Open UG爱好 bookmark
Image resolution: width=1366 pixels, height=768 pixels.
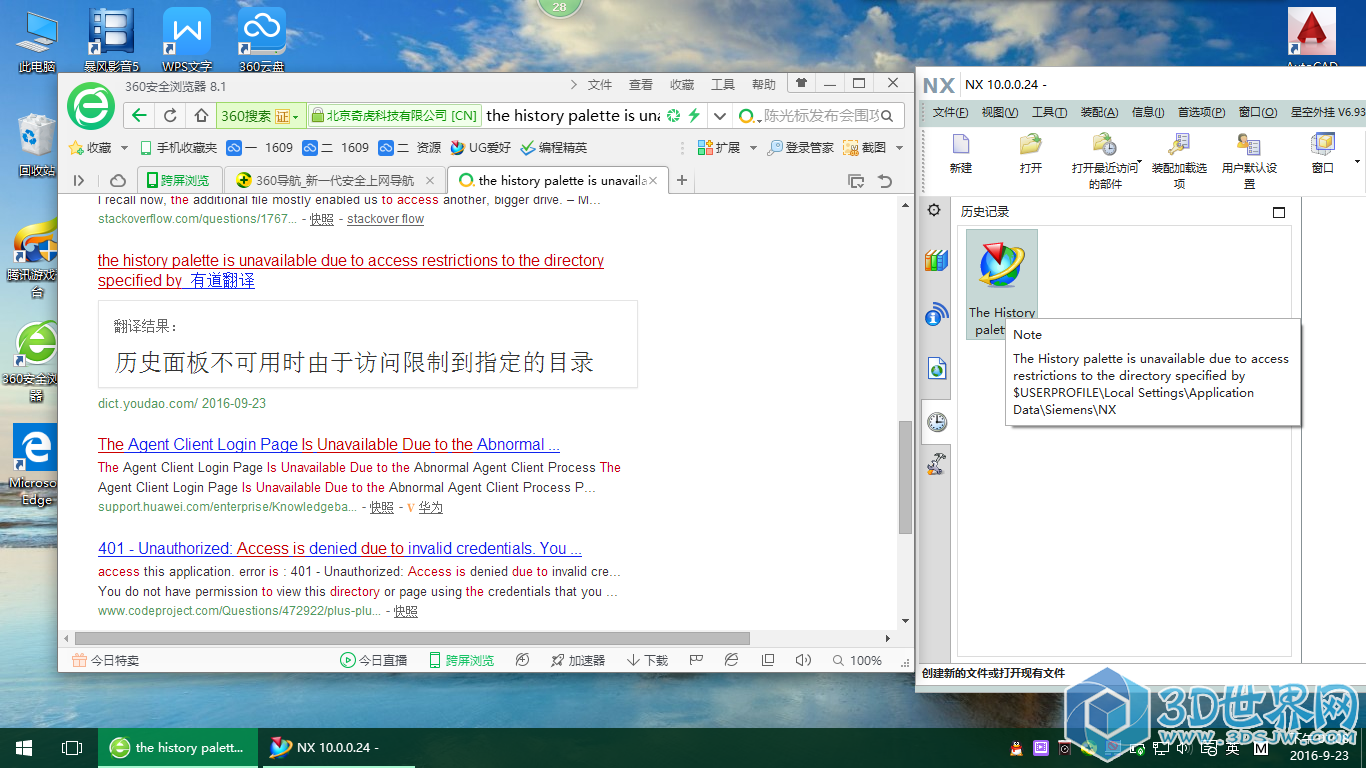(480, 148)
